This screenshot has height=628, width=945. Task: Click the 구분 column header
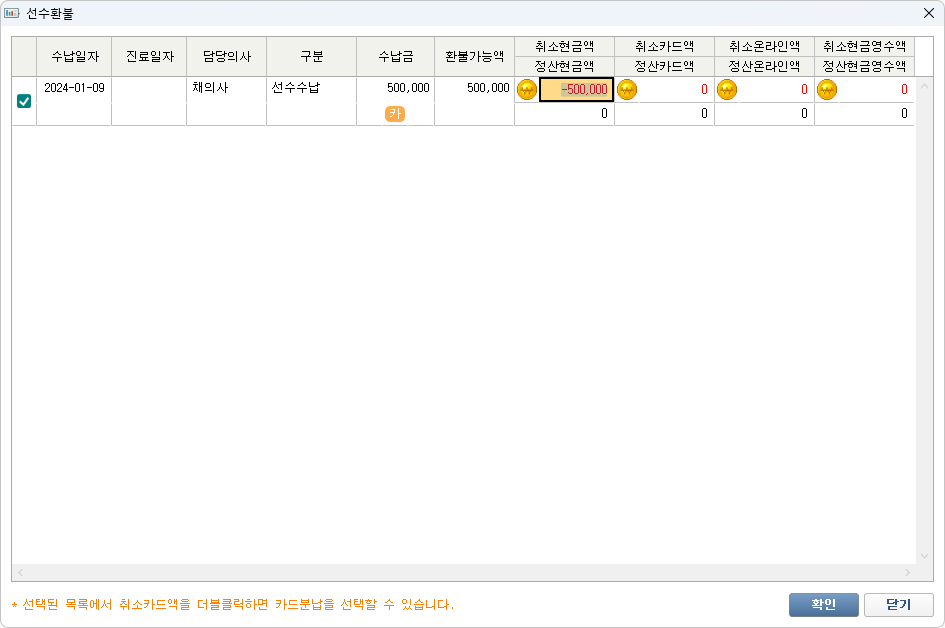(311, 56)
